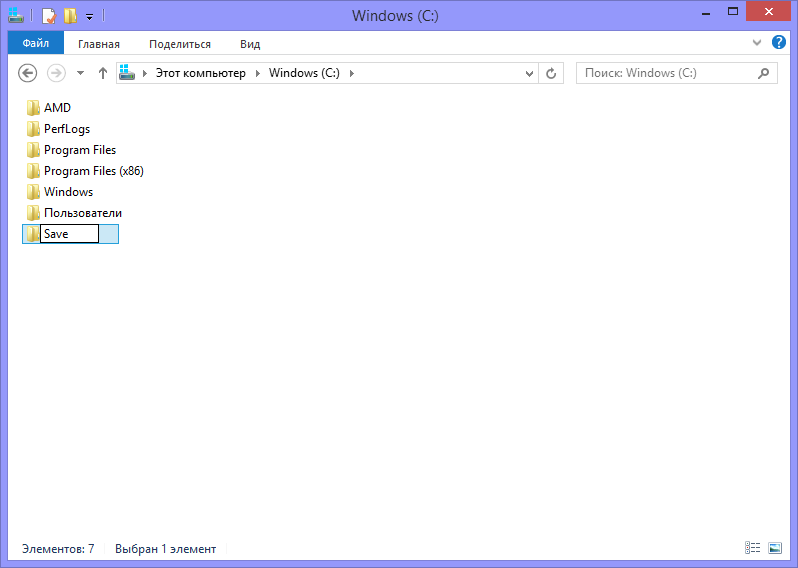Open the Поделиться ribbon tab
Viewport: 798px width, 568px height.
pyautogui.click(x=180, y=44)
